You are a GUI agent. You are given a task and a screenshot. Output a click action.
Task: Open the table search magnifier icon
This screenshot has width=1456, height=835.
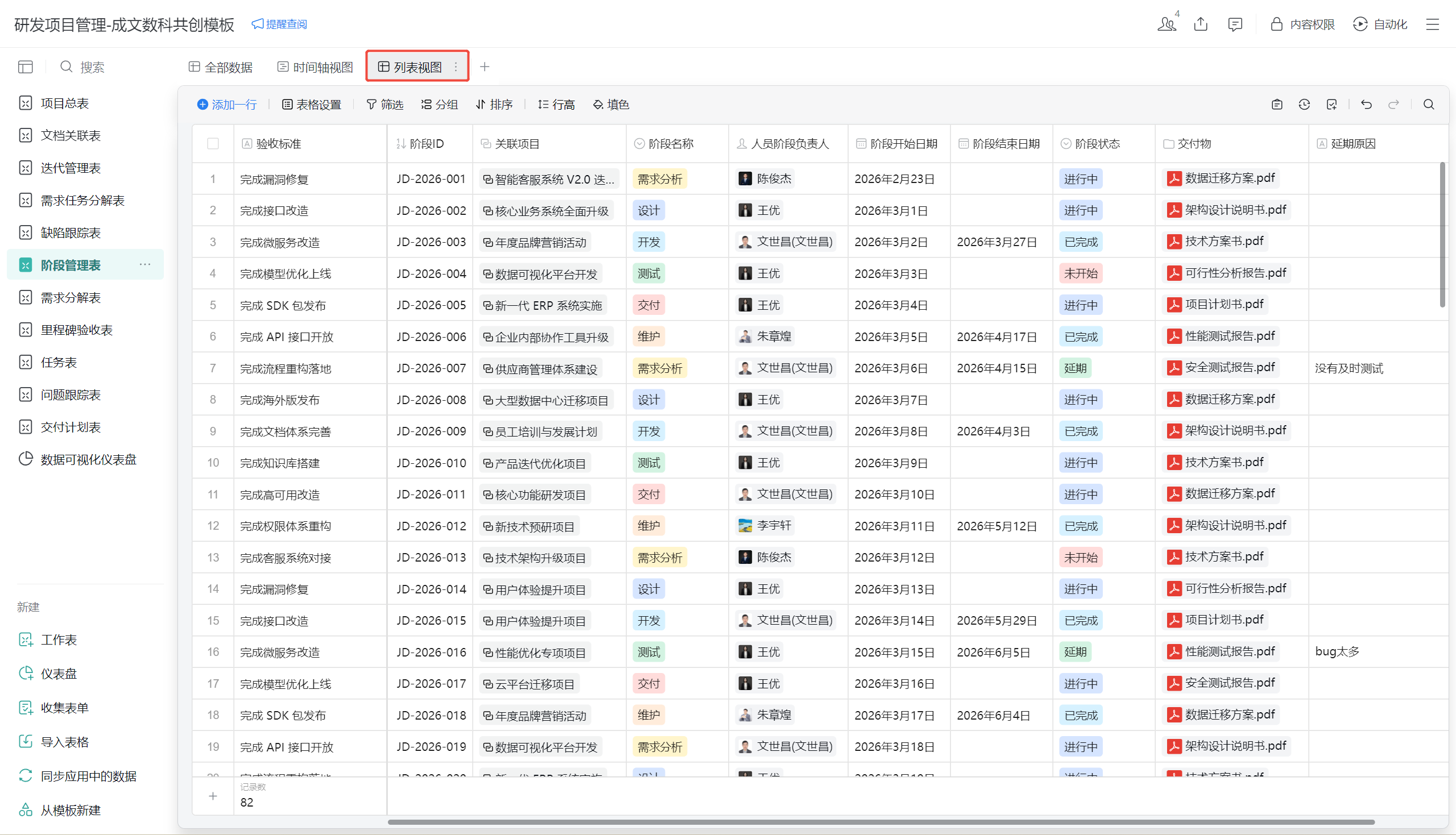(1429, 105)
